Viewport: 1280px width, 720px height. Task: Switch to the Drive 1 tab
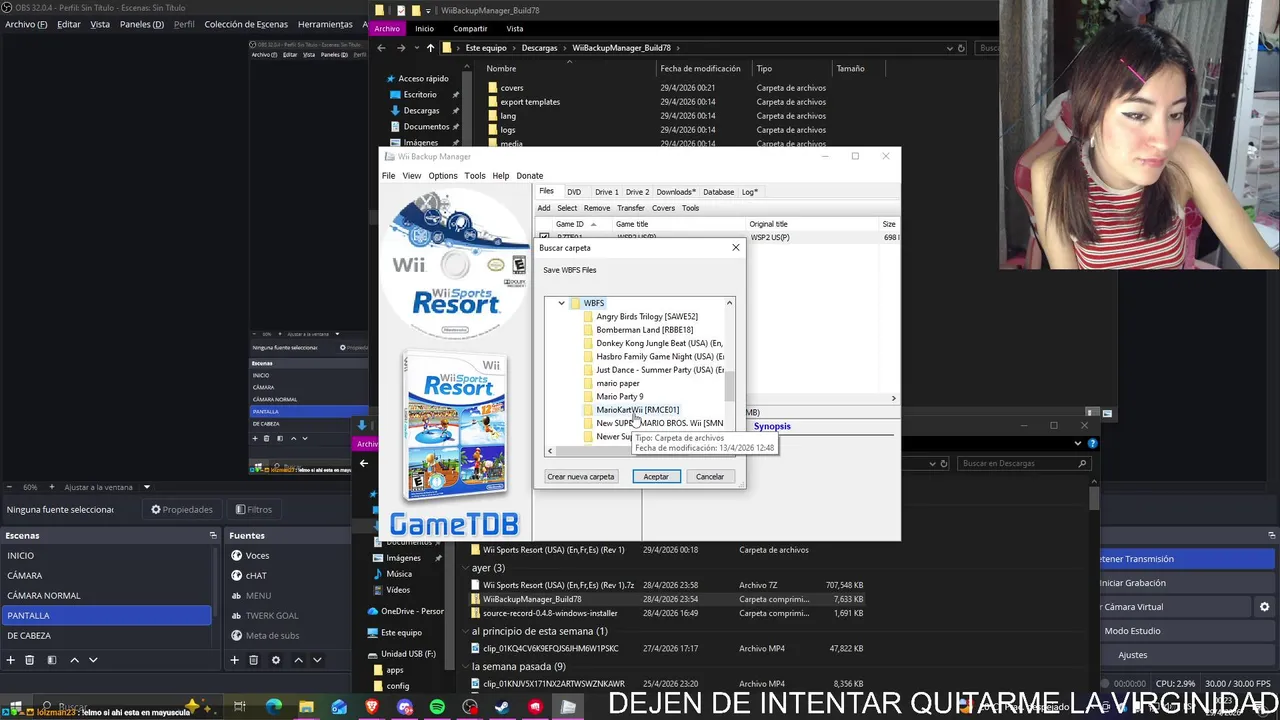[606, 192]
